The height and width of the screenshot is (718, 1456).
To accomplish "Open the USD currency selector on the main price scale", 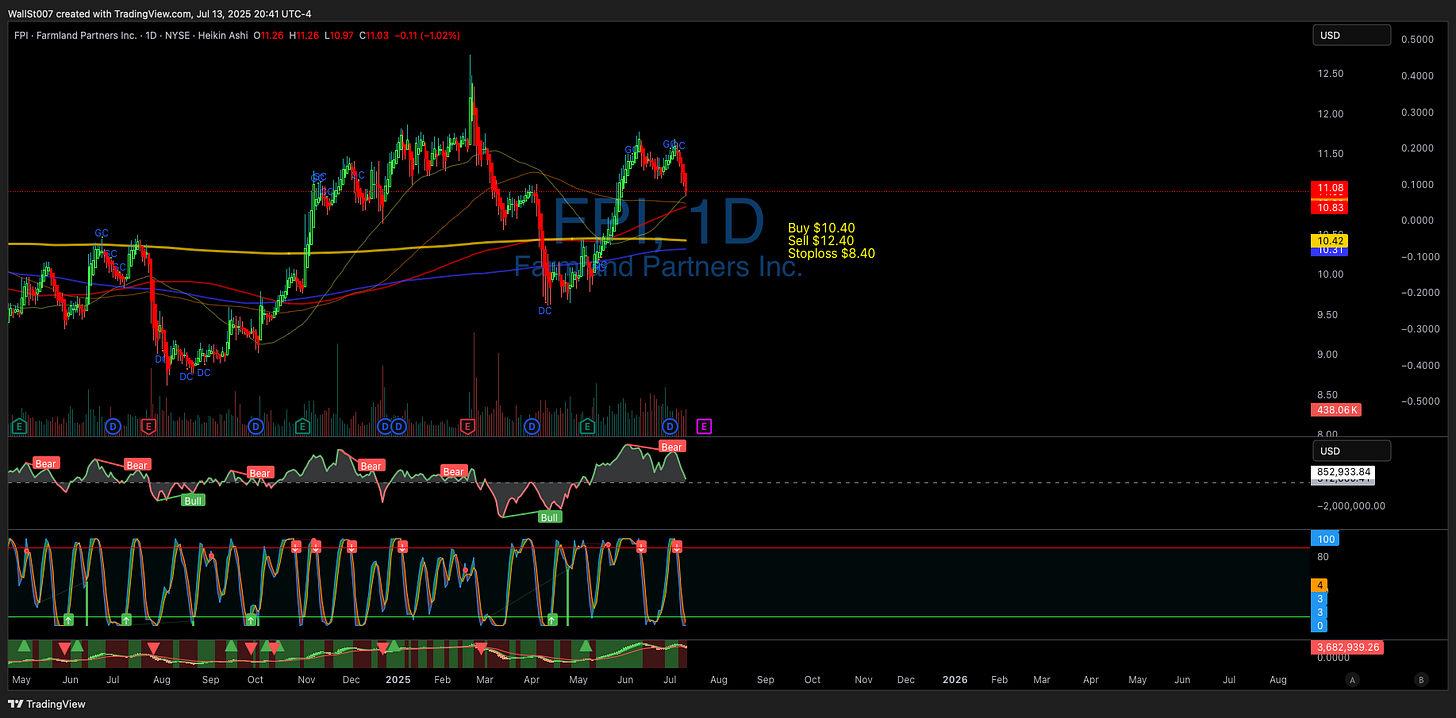I will (x=1351, y=34).
